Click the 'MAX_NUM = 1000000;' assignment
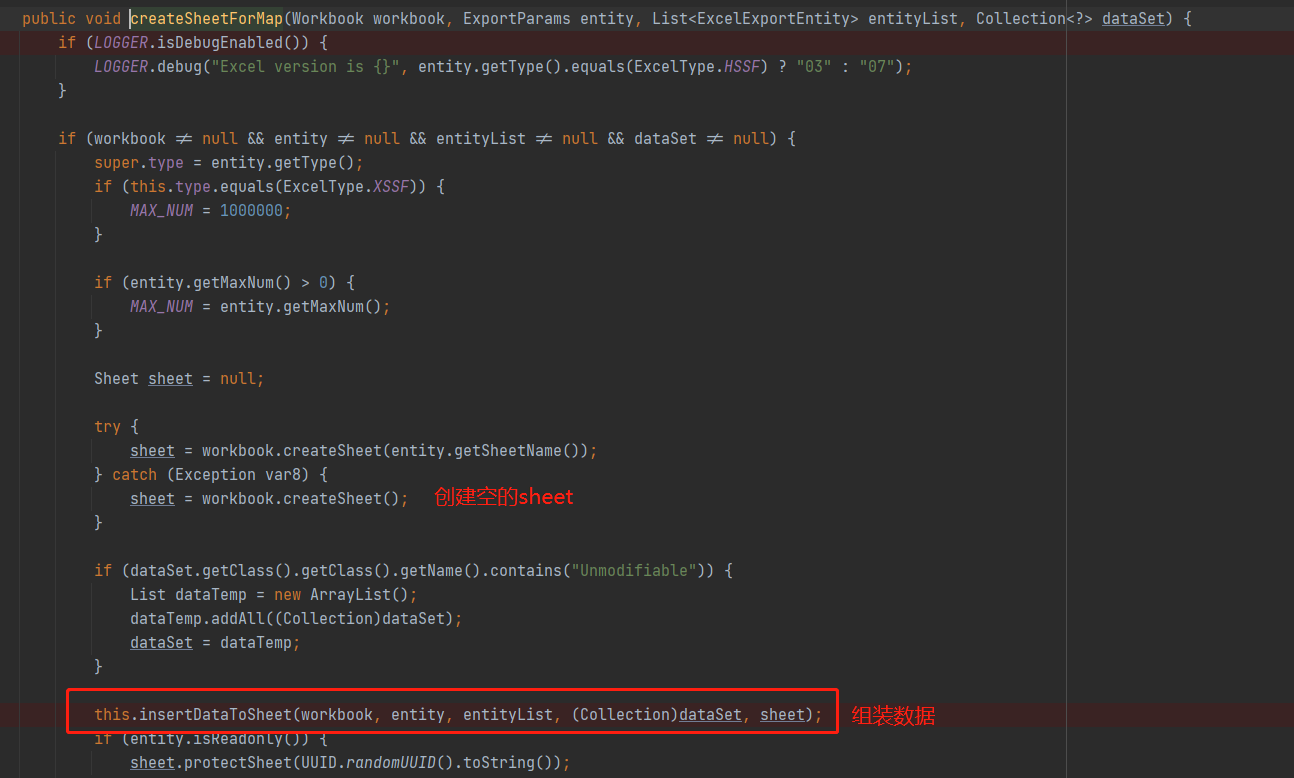1294x778 pixels. pyautogui.click(x=211, y=210)
